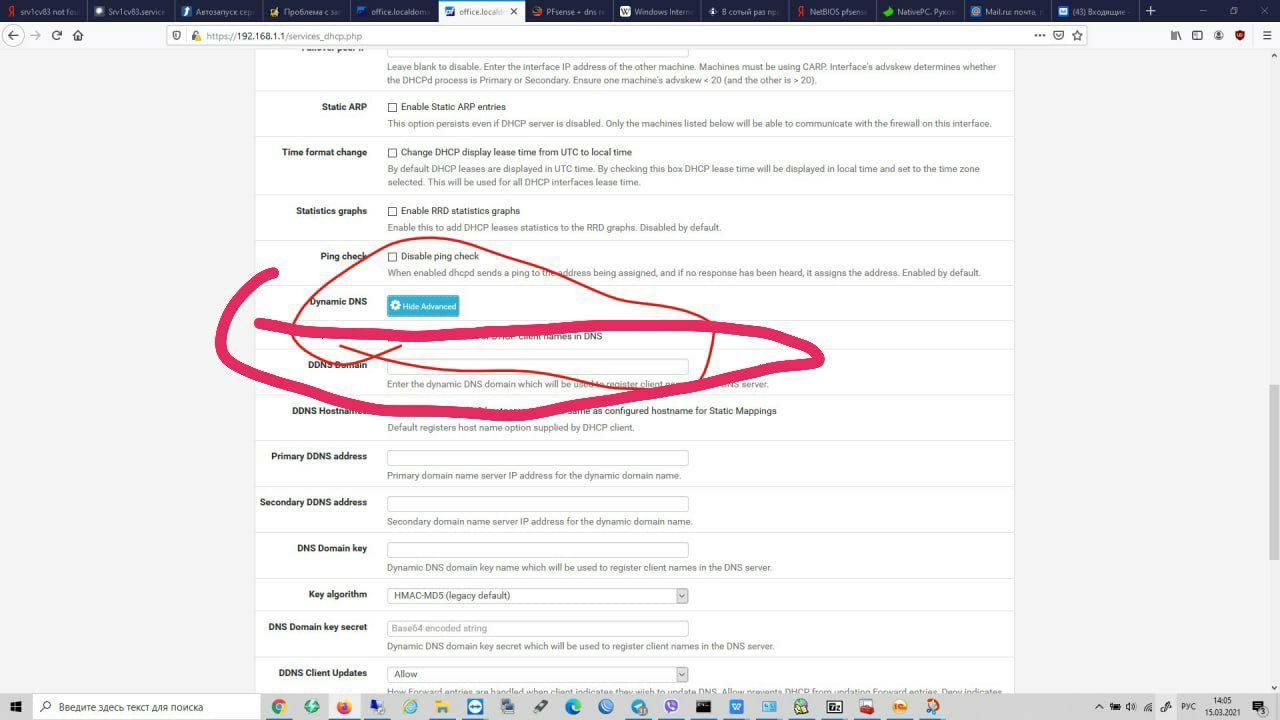Close the active office.localdomain tab
The width and height of the screenshot is (1280, 720).
(x=514, y=11)
